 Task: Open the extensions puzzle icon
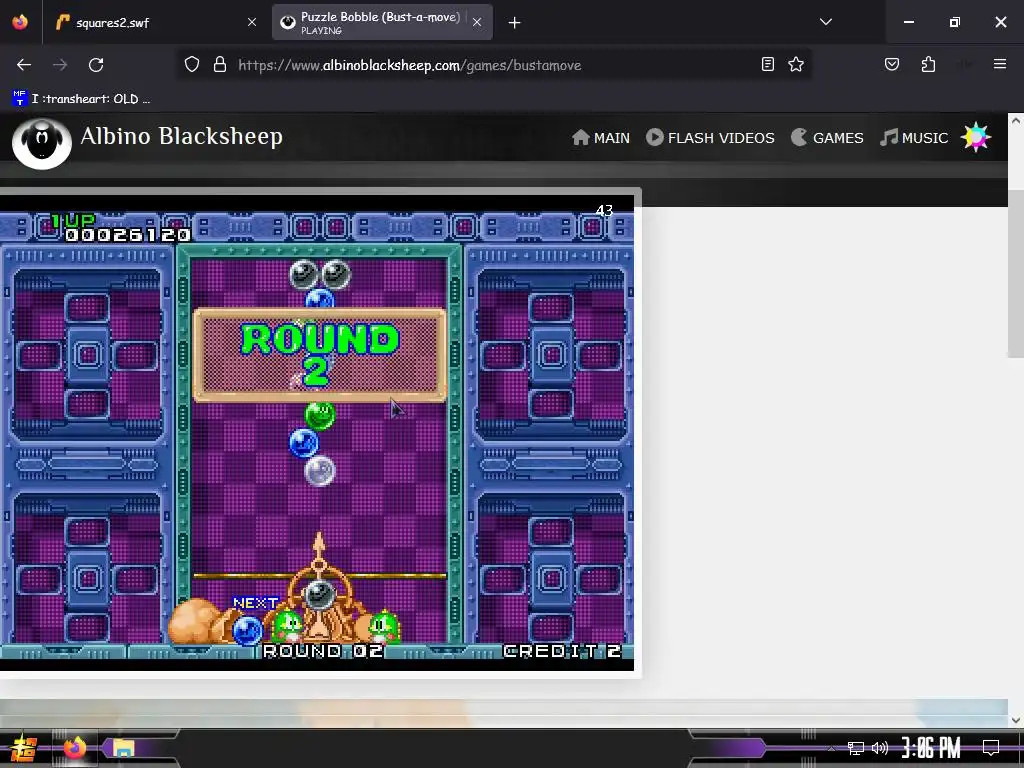(x=928, y=64)
